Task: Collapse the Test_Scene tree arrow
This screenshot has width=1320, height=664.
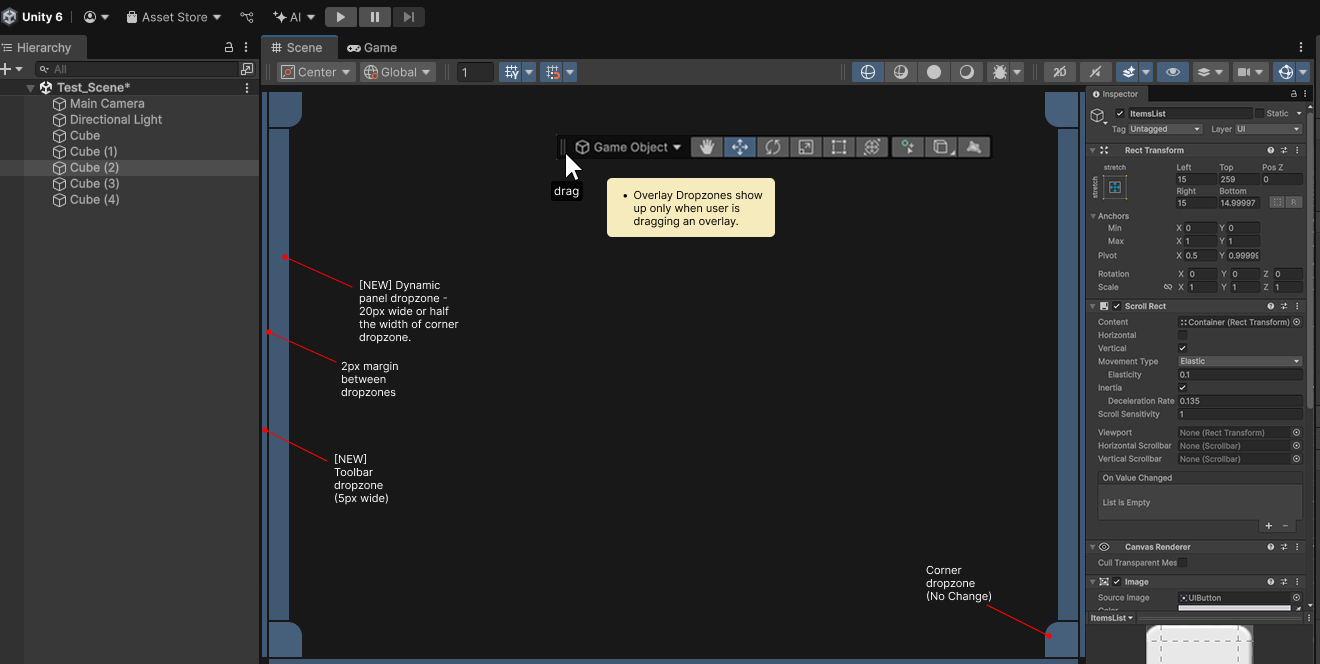Action: (31, 88)
